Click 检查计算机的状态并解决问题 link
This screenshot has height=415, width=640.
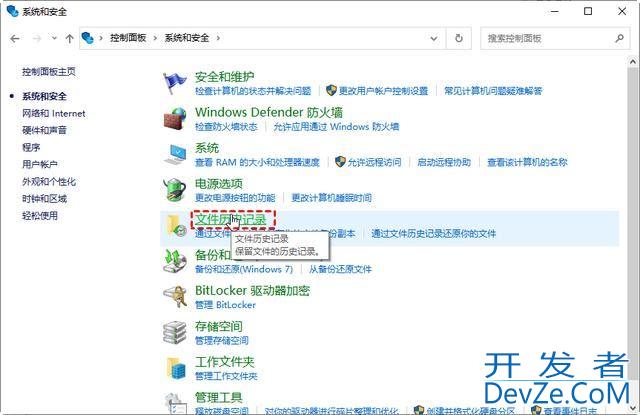coord(253,91)
